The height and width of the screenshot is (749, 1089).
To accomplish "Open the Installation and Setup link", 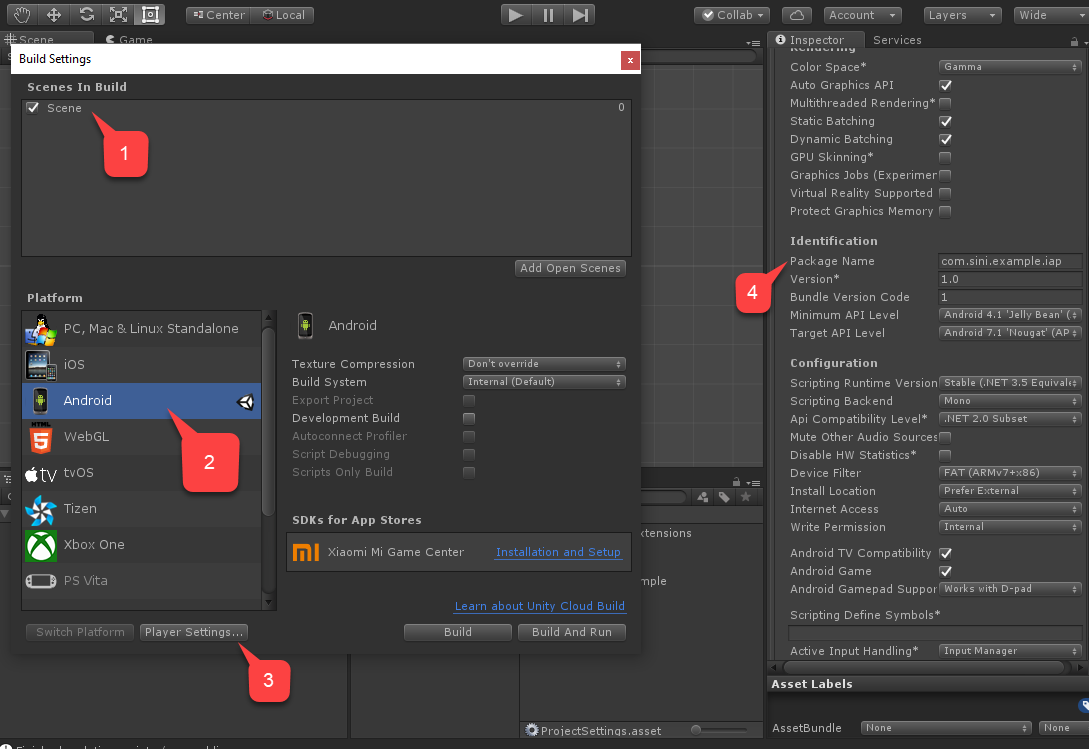I will coord(558,551).
